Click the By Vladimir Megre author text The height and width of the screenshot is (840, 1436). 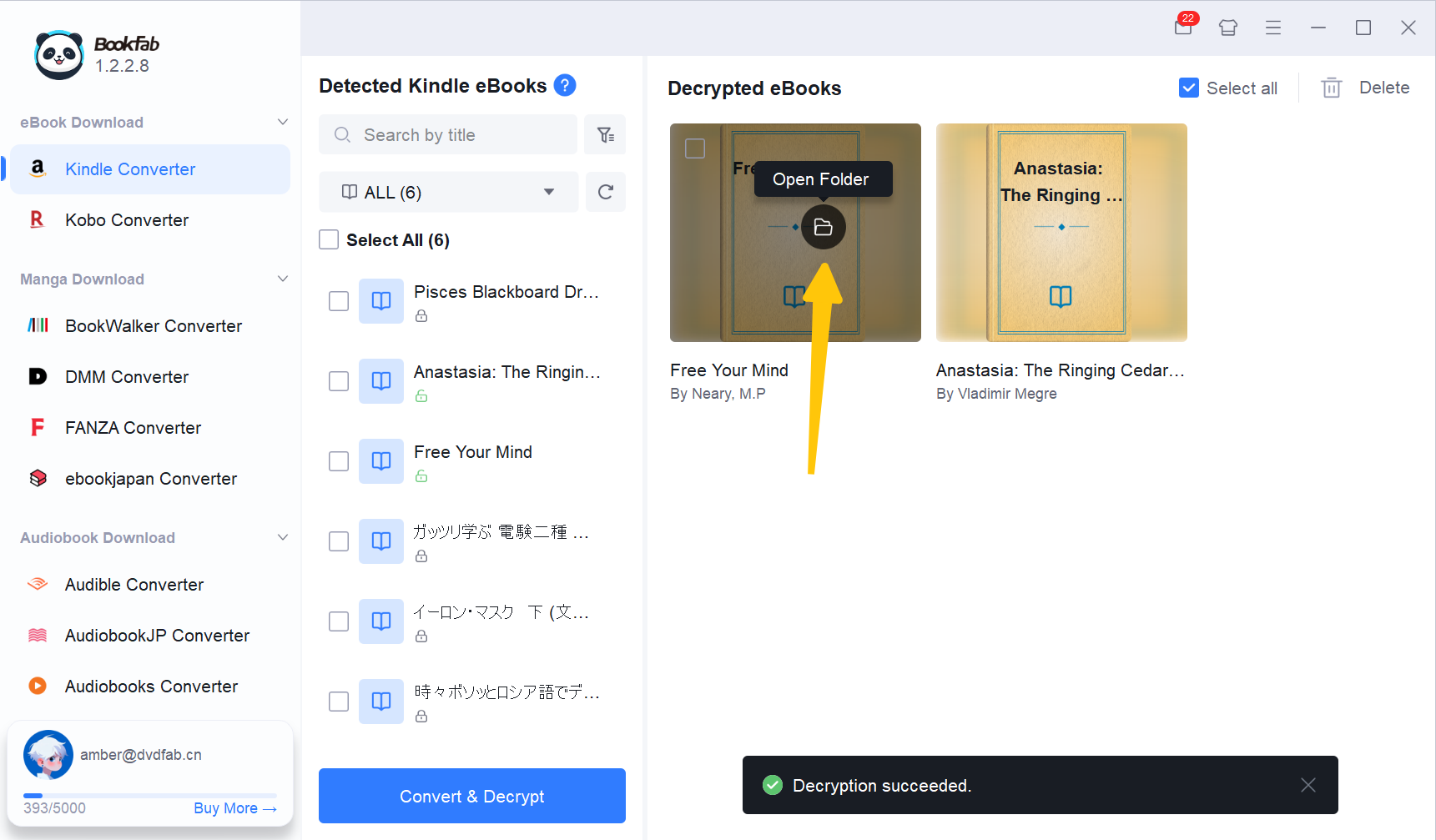coord(996,394)
